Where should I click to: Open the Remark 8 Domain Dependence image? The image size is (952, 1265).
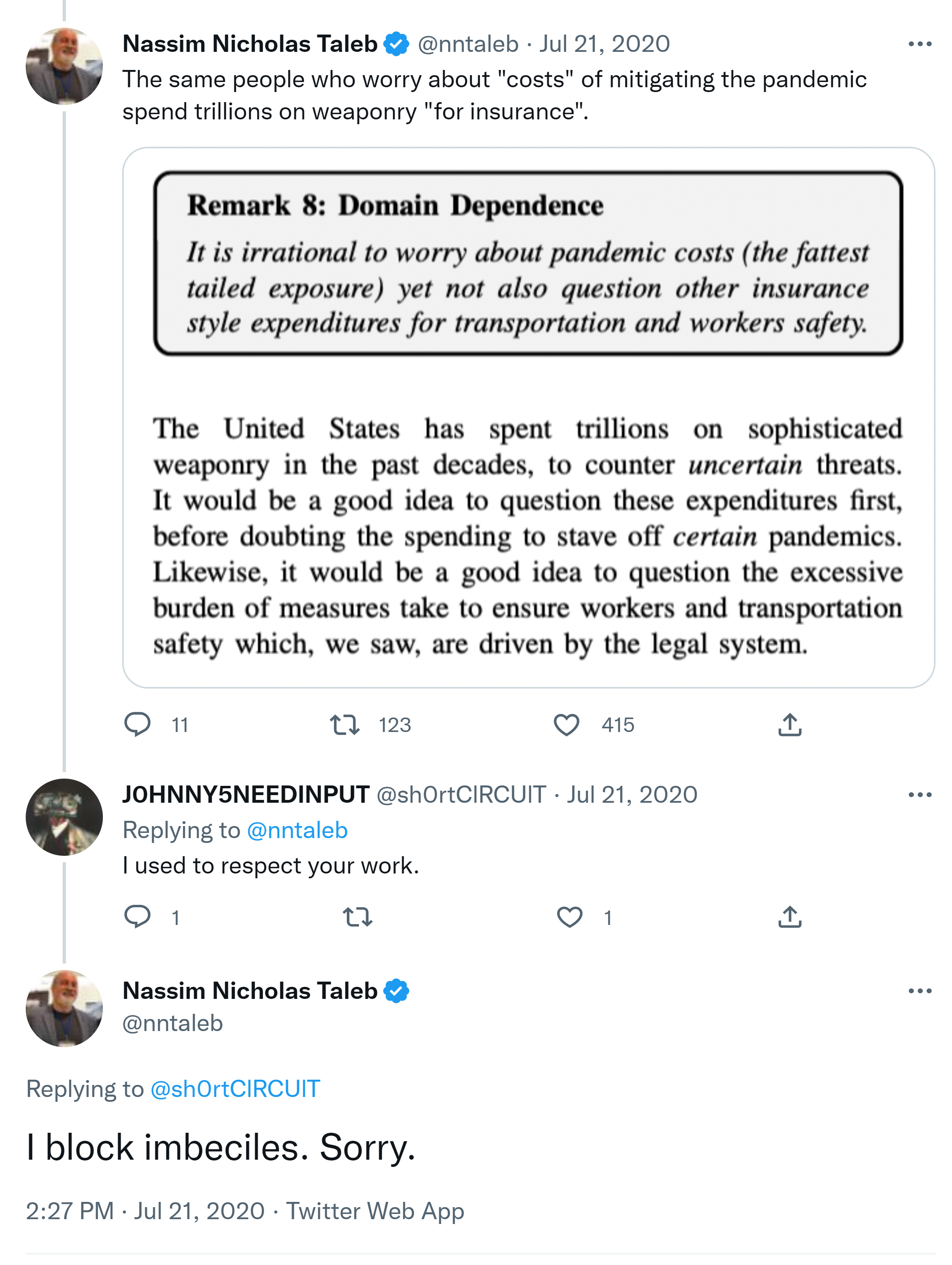point(528,417)
